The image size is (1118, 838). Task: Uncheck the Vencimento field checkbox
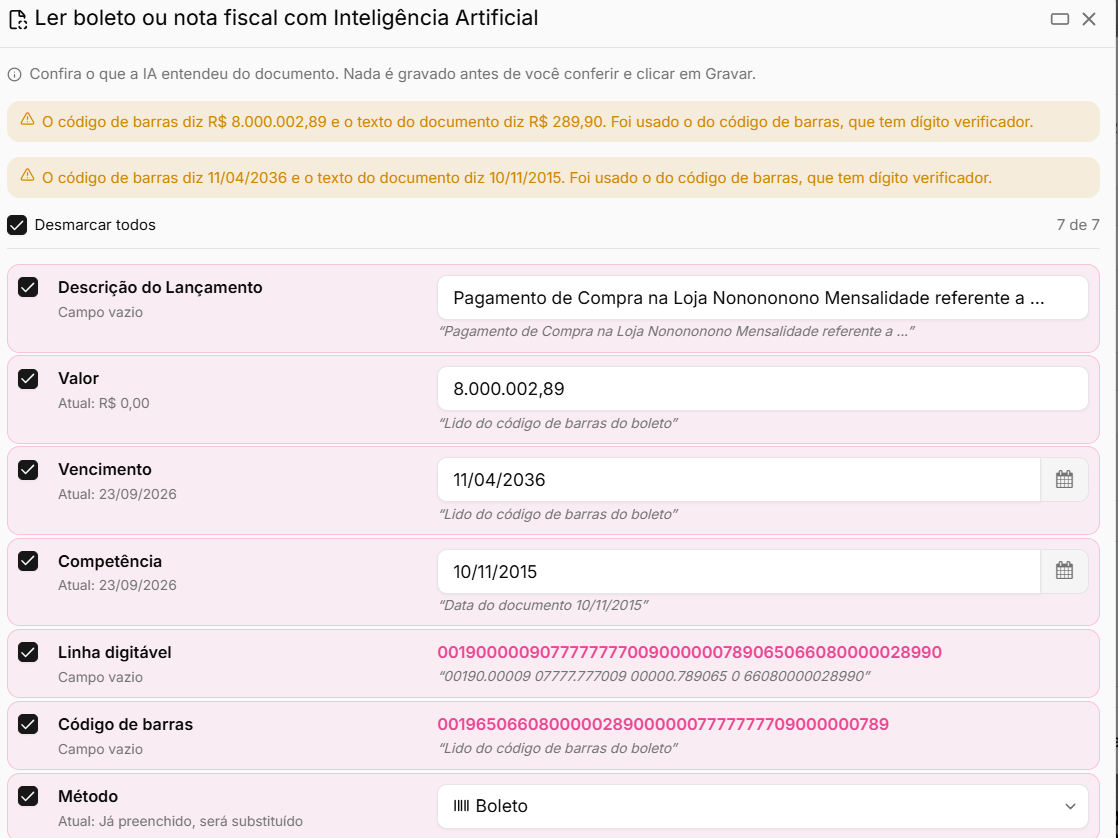point(28,470)
